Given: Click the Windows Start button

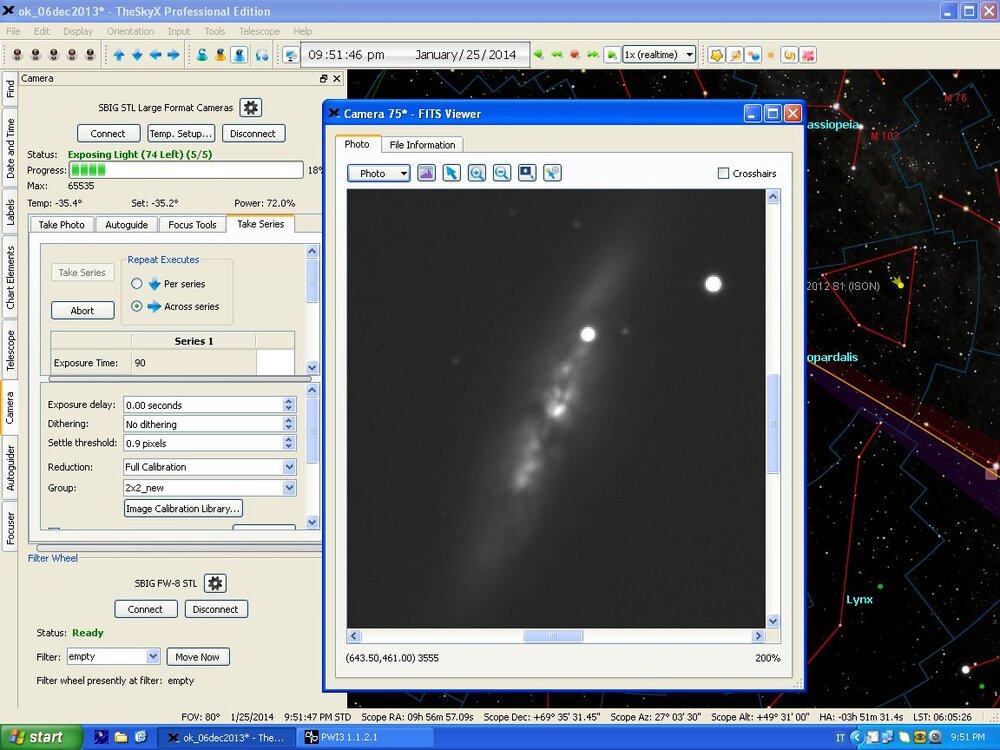Looking at the screenshot, I should click(37, 737).
